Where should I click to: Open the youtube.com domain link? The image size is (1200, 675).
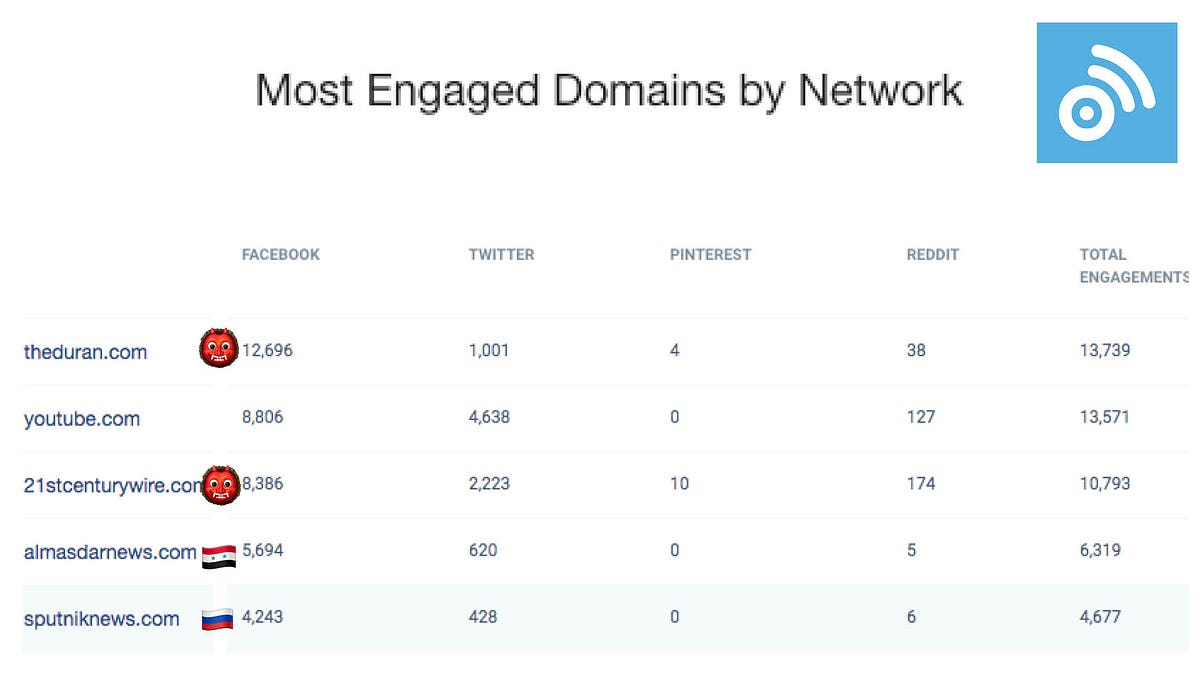82,419
